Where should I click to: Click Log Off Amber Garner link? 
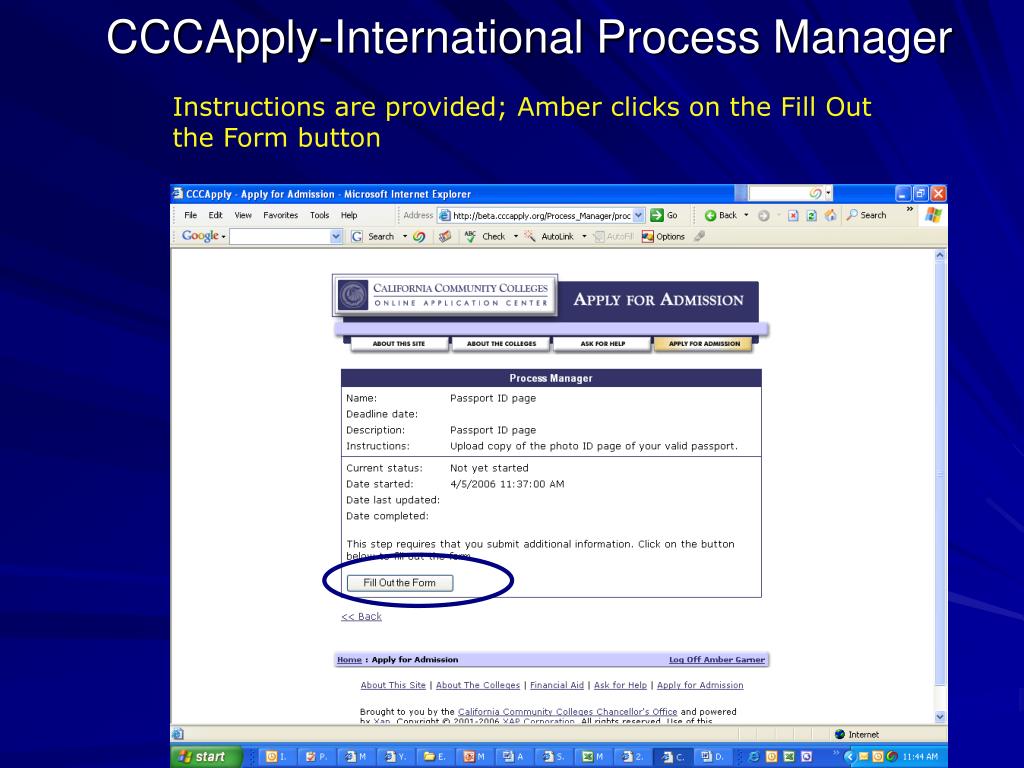pyautogui.click(x=716, y=660)
